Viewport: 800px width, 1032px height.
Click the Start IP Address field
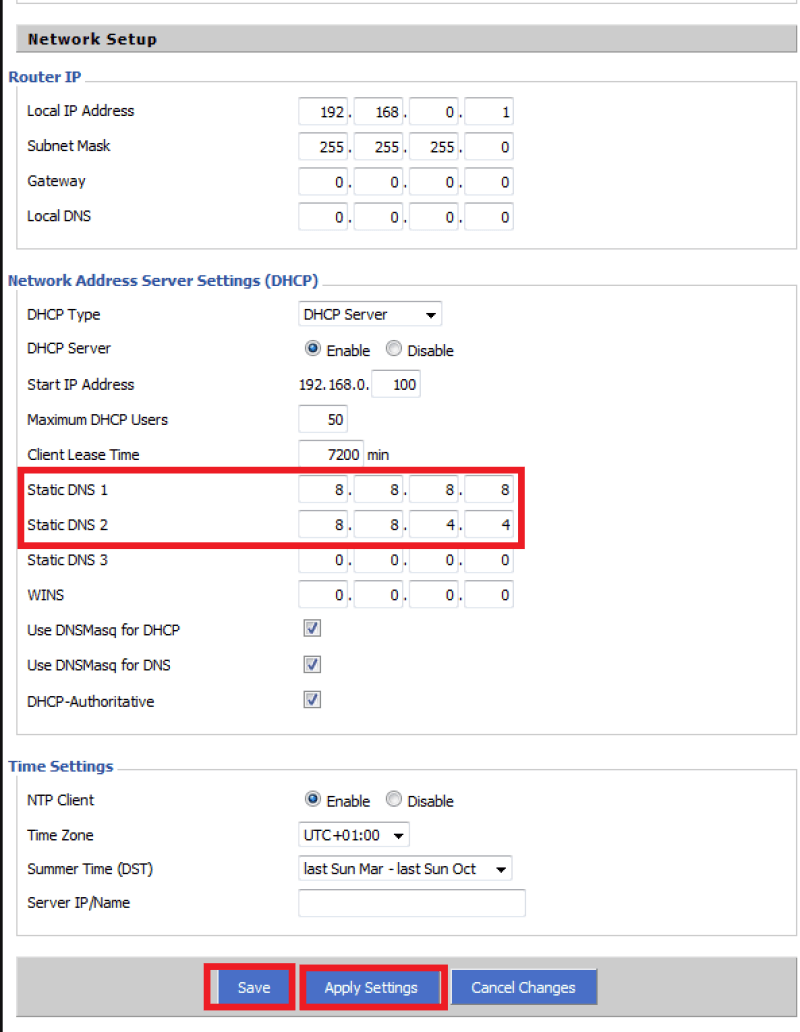[396, 384]
